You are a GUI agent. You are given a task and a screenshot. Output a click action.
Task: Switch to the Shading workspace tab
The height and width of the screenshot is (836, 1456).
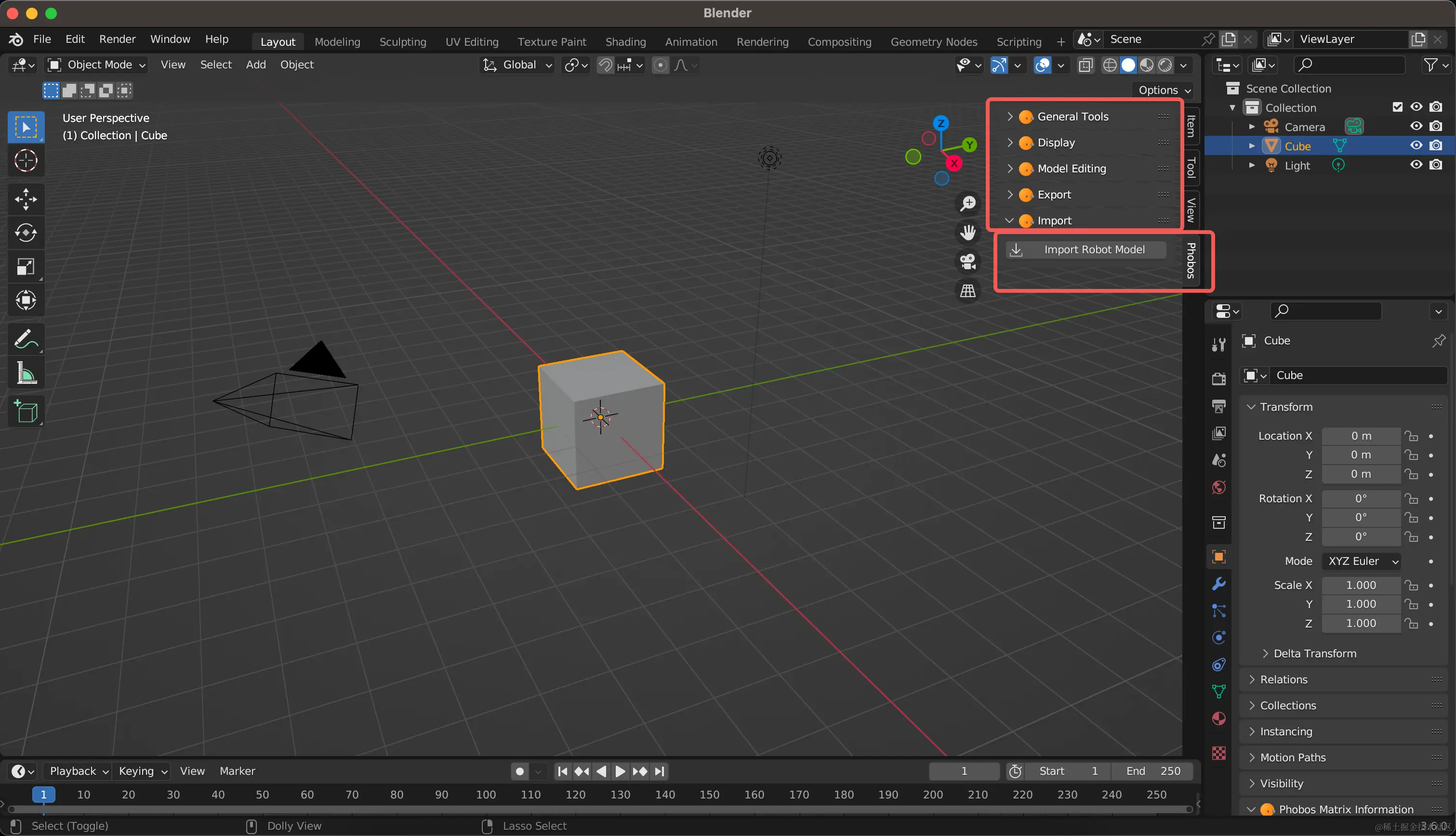coord(625,41)
